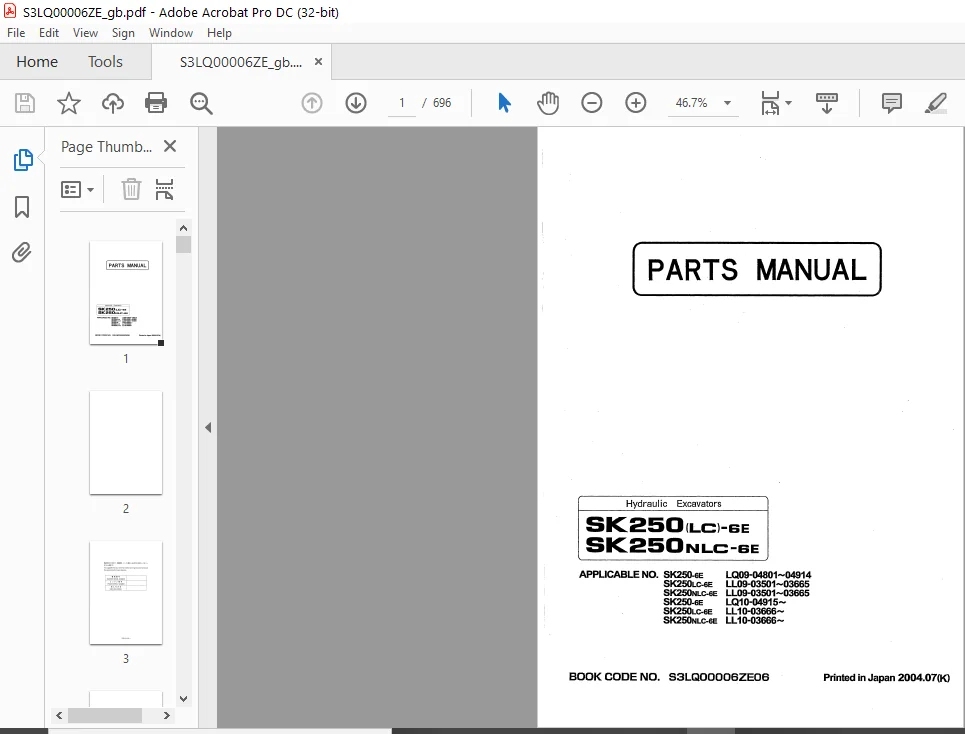Choose the arrow Selection tool
The height and width of the screenshot is (734, 965).
click(x=504, y=103)
